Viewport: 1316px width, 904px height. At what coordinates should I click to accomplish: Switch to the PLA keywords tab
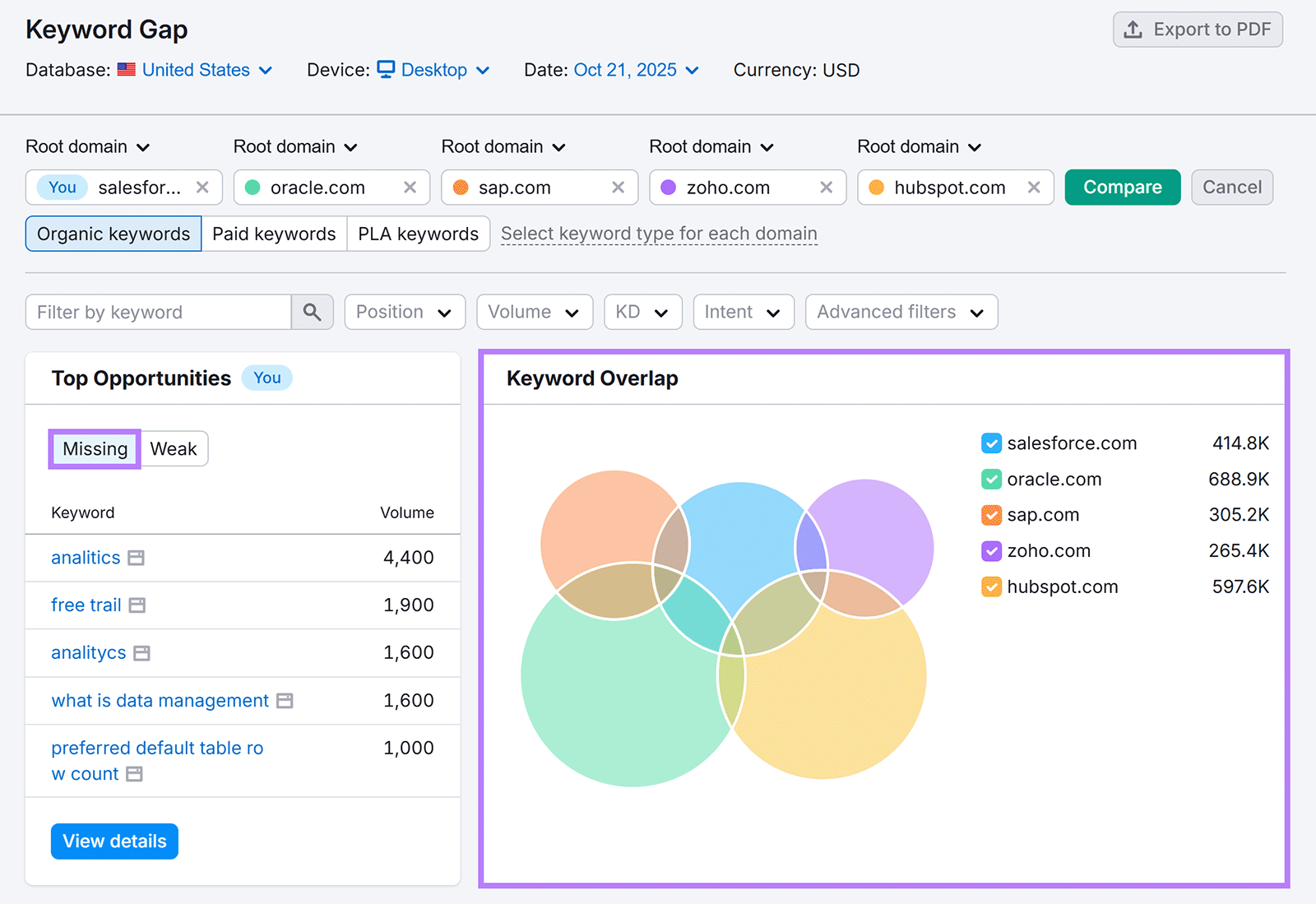[418, 234]
